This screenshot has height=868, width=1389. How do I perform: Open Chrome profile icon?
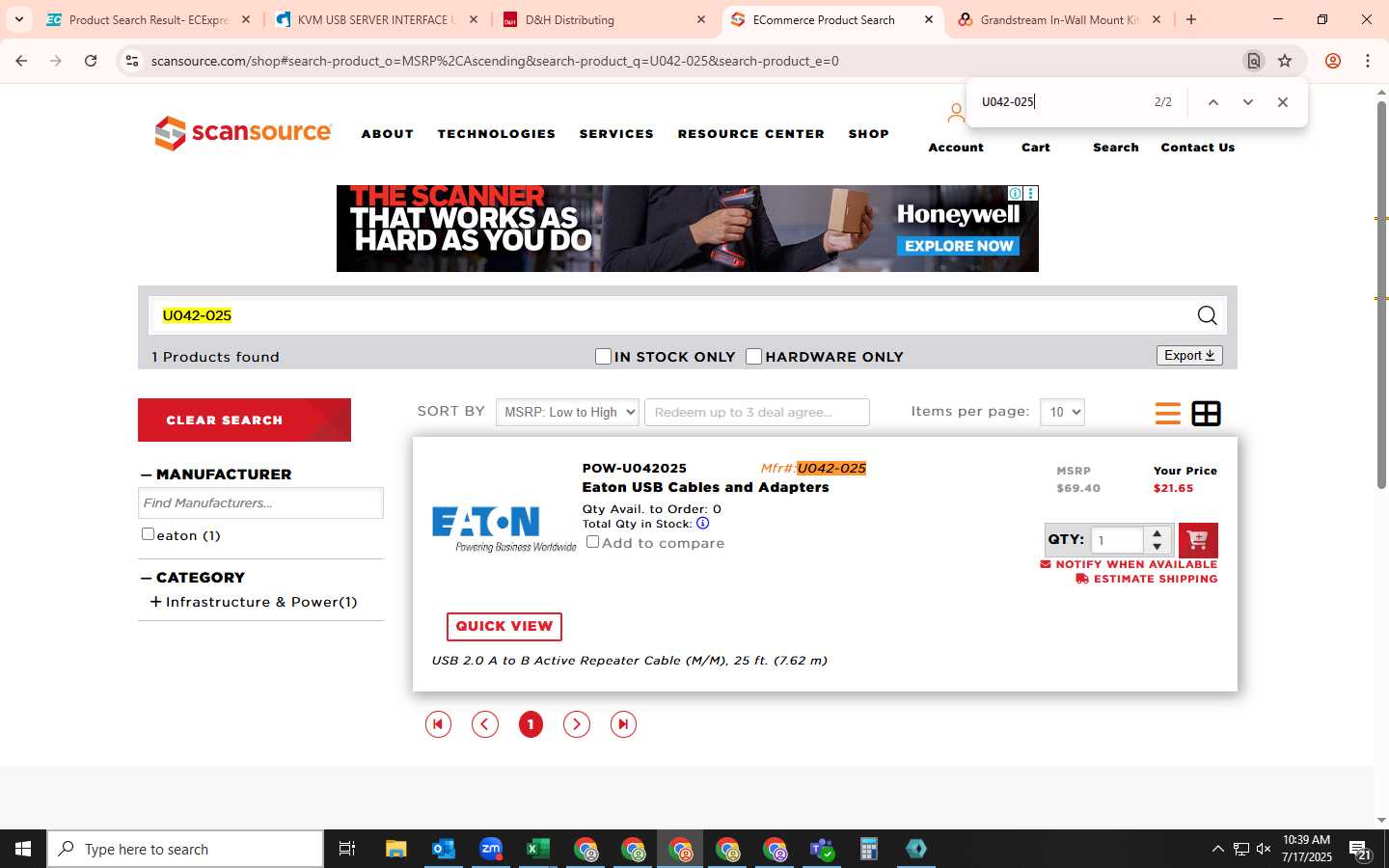tap(1333, 61)
